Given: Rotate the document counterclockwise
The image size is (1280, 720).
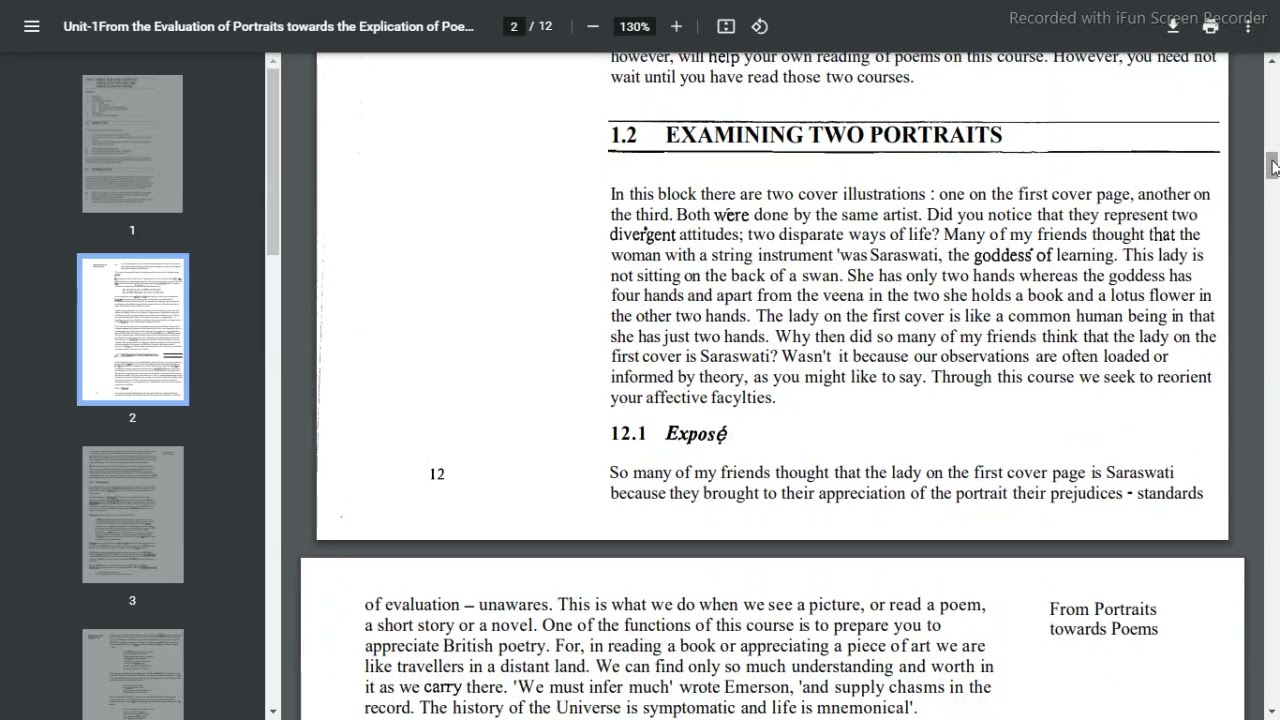Looking at the screenshot, I should click(x=760, y=26).
